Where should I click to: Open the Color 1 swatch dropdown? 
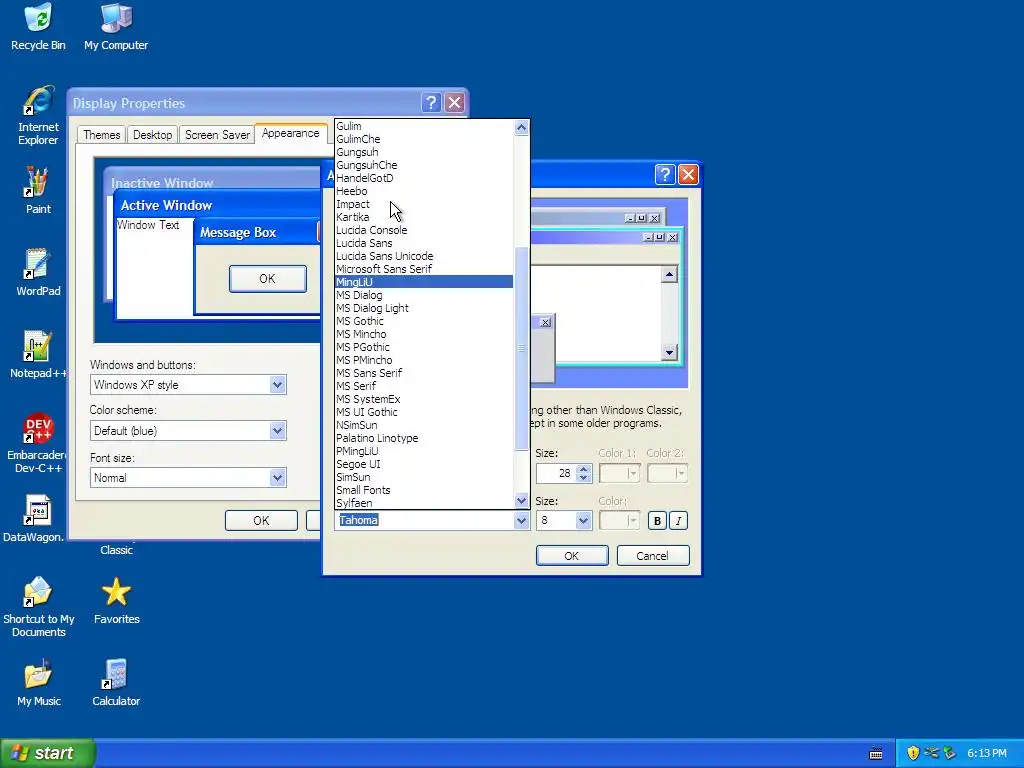click(x=619, y=473)
